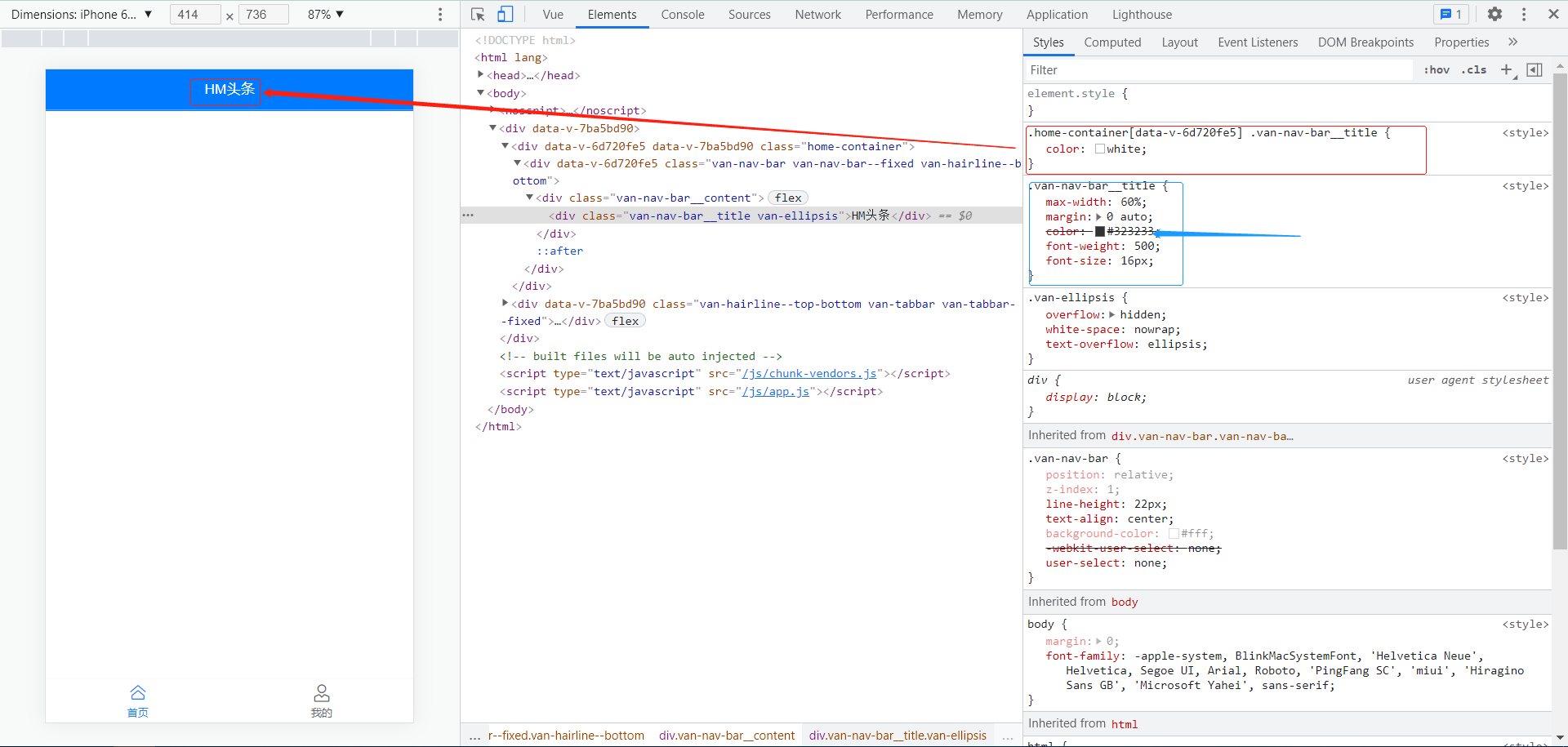Tap the 首页 home tab icon
Viewport: 1568px width, 747px height.
[138, 693]
